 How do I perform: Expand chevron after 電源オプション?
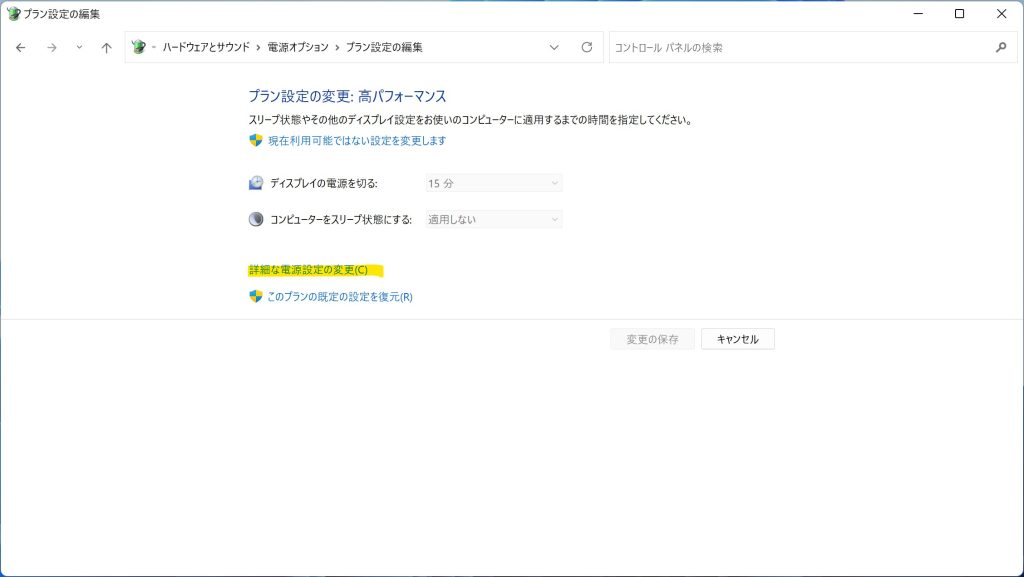point(338,48)
